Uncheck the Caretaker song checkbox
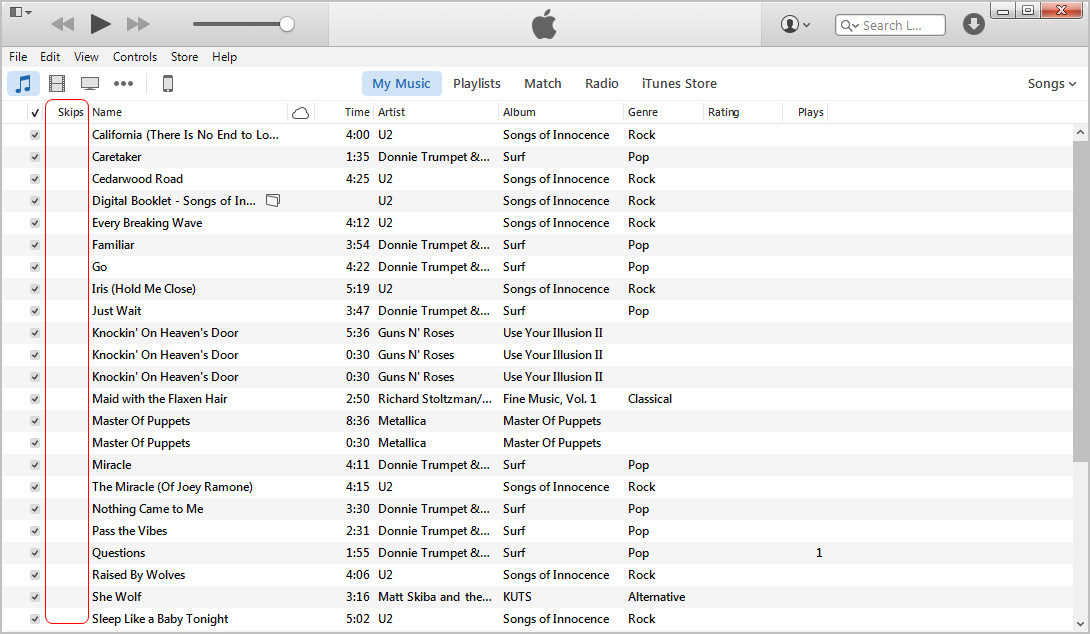Viewport: 1090px width, 634px height. pyautogui.click(x=35, y=157)
